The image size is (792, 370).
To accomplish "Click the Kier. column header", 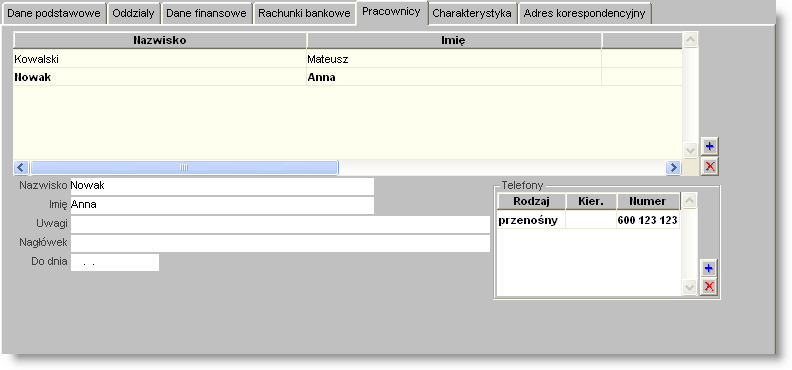I will tap(591, 201).
